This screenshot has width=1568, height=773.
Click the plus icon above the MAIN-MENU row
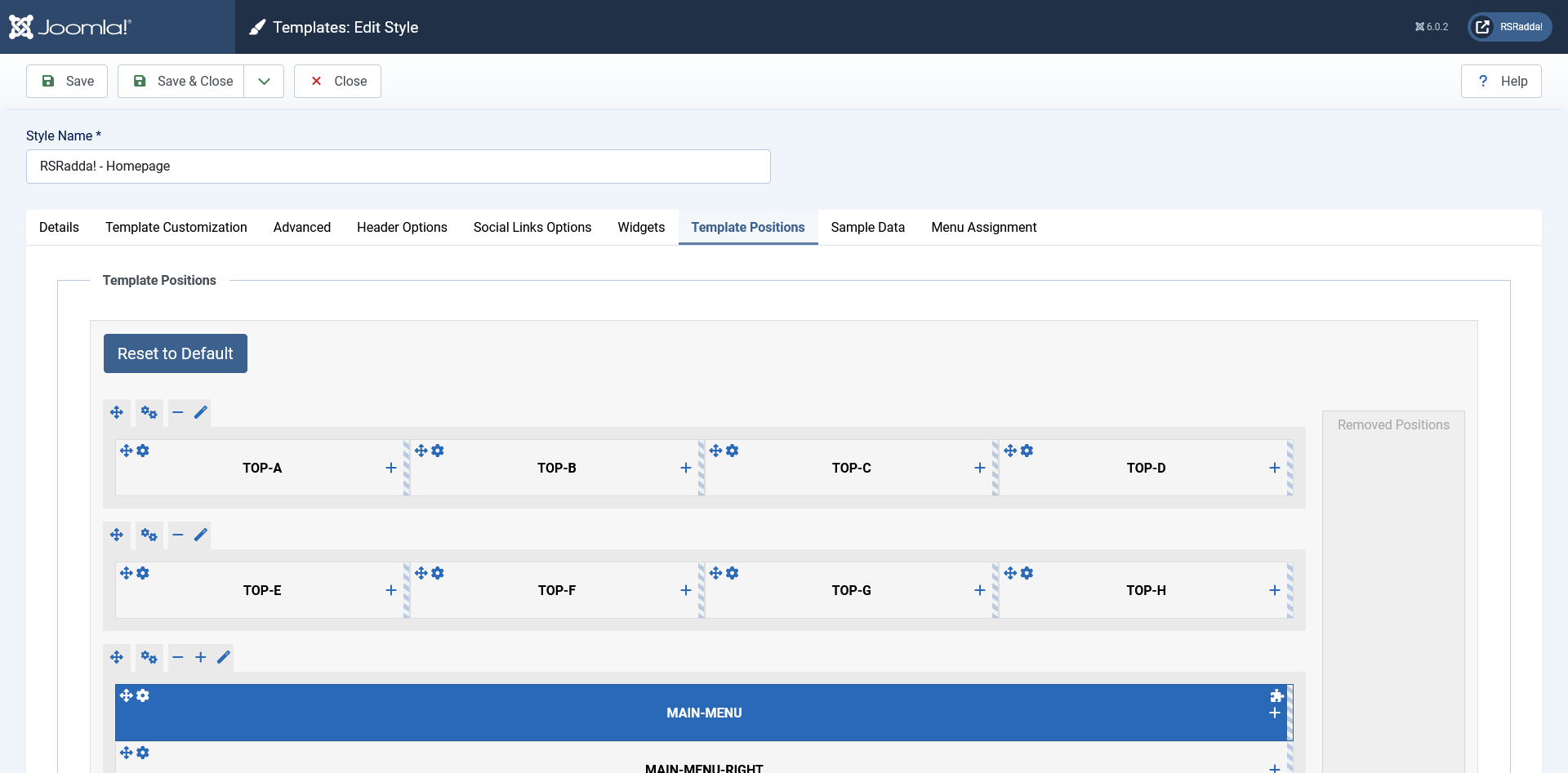pos(201,657)
